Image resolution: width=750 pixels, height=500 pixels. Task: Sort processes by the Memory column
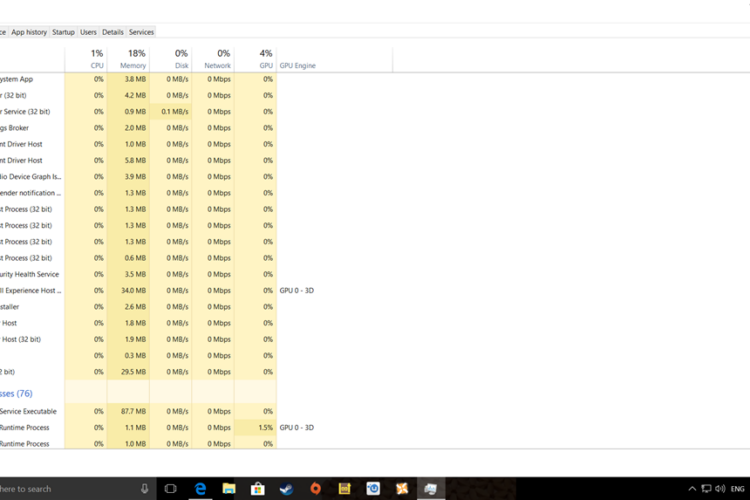click(133, 60)
